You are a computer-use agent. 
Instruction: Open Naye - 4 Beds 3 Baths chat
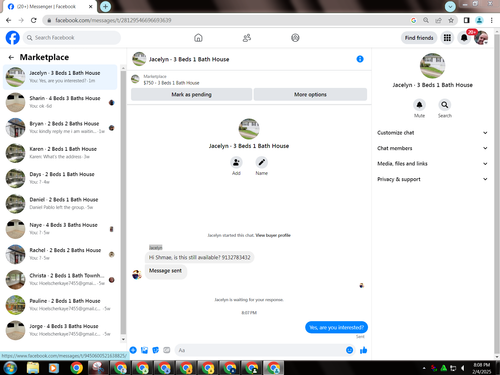coord(60,229)
